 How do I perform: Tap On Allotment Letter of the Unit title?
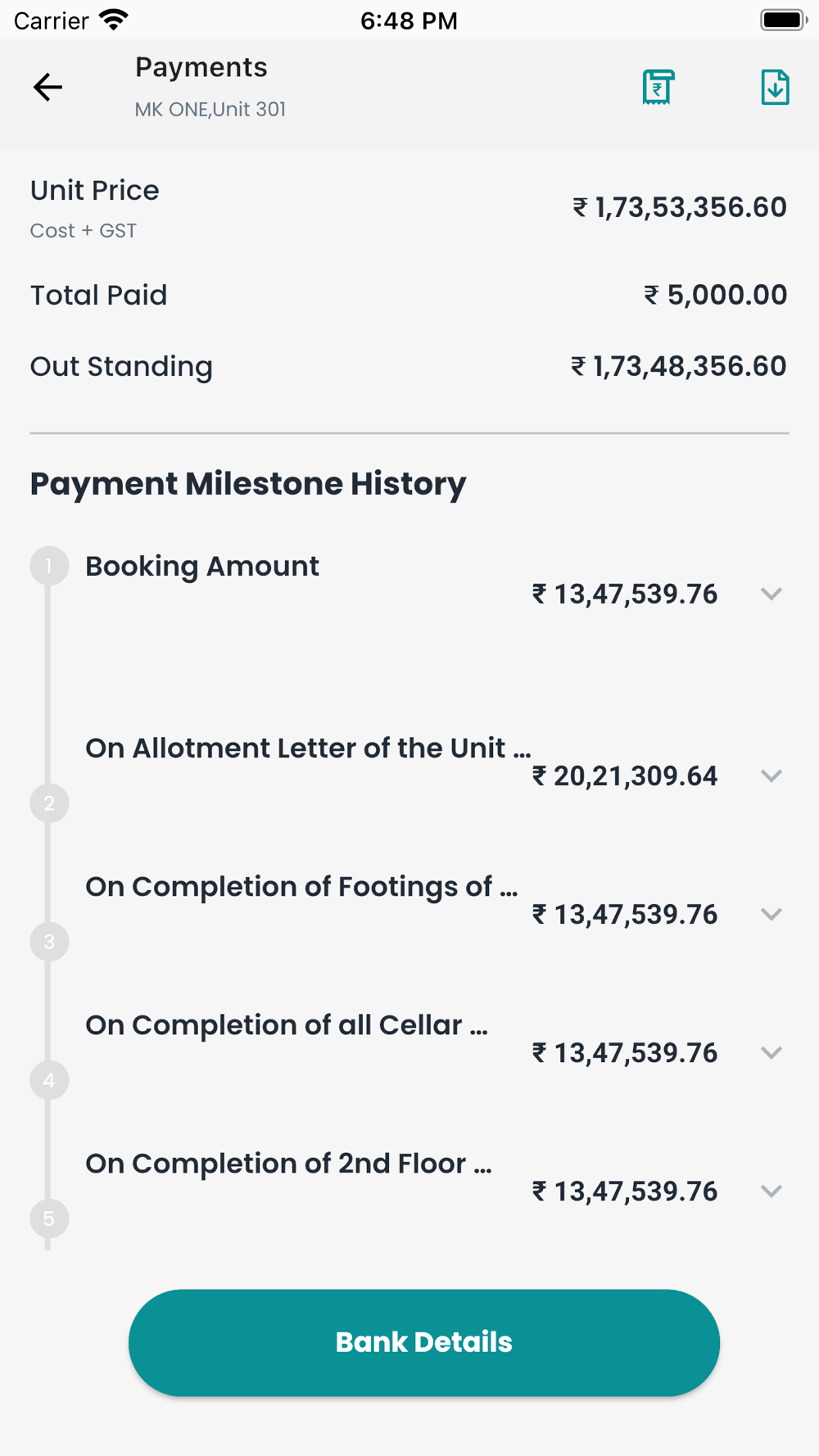pos(308,748)
